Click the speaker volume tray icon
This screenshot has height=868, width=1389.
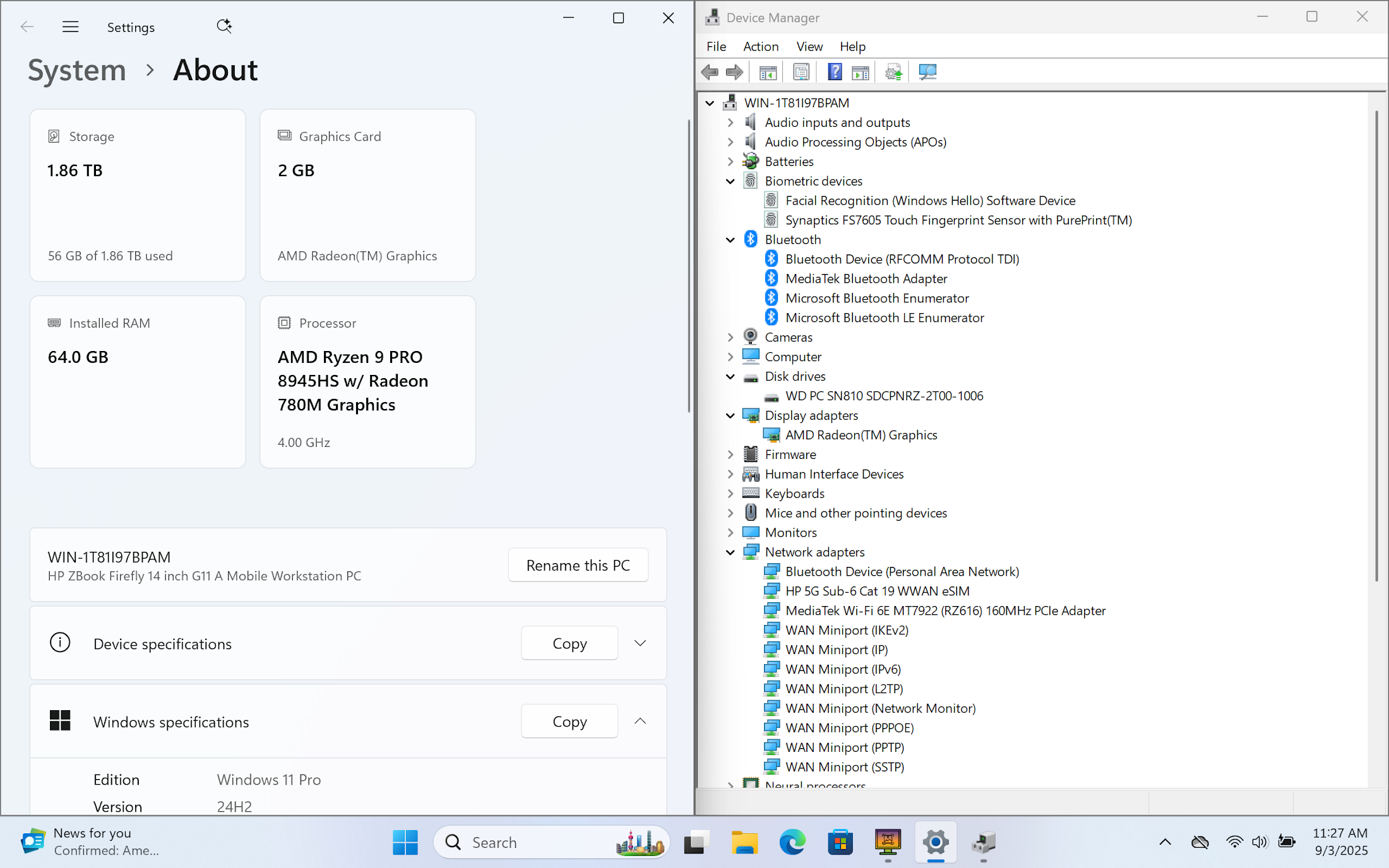coord(1260,842)
